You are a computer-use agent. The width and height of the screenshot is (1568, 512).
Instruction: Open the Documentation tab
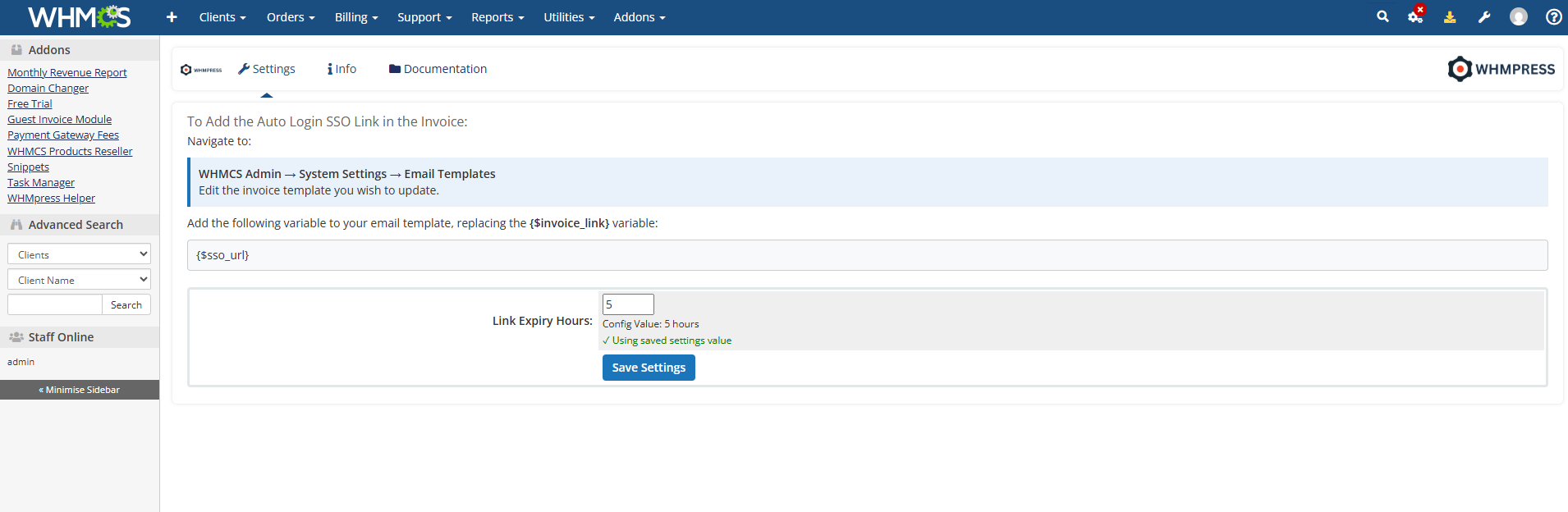click(x=438, y=69)
